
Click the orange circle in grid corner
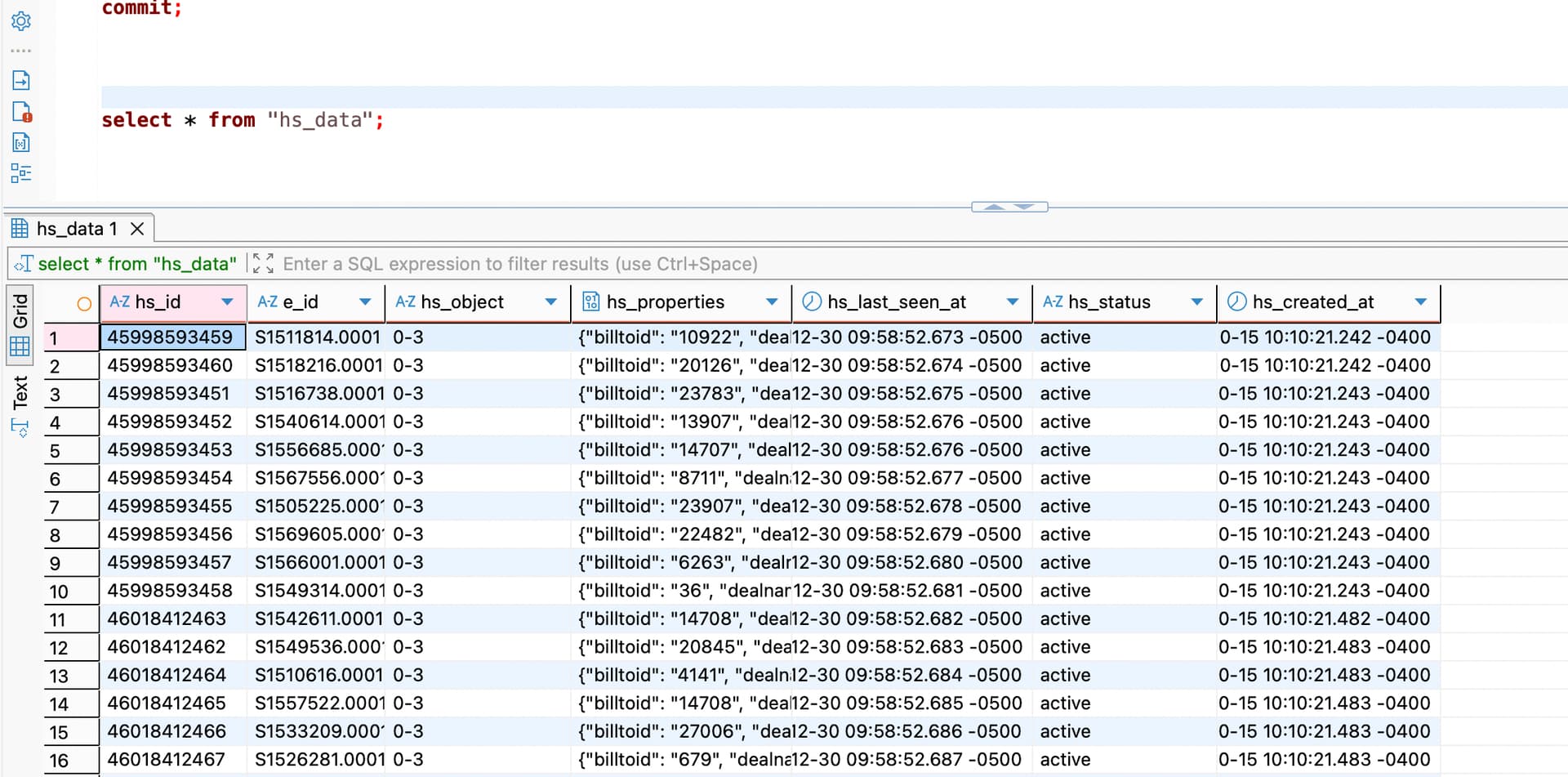(83, 304)
